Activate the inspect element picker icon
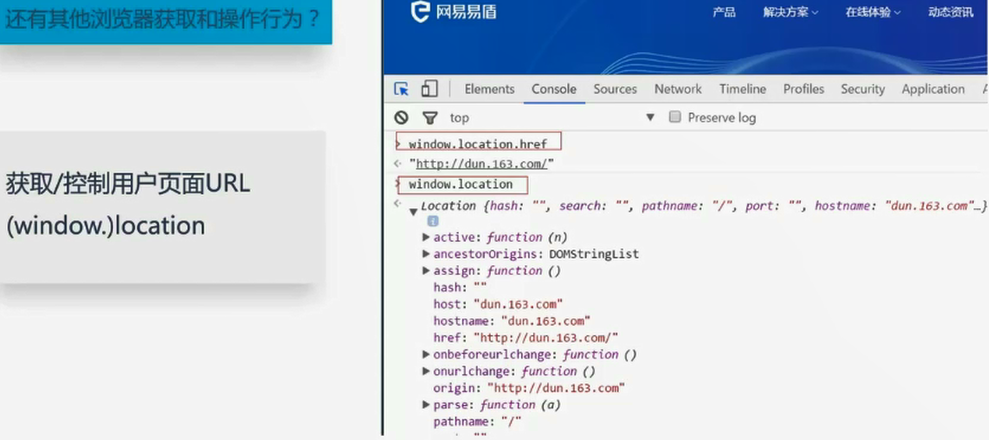The height and width of the screenshot is (440, 989). pos(401,89)
